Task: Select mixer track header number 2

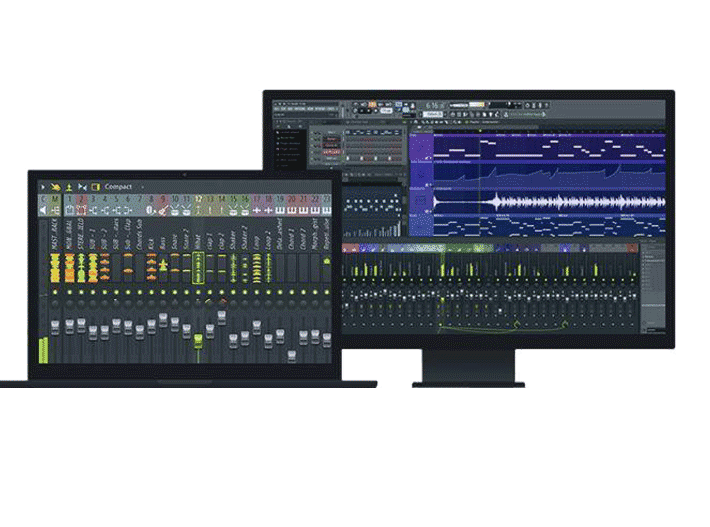Action: [80, 201]
